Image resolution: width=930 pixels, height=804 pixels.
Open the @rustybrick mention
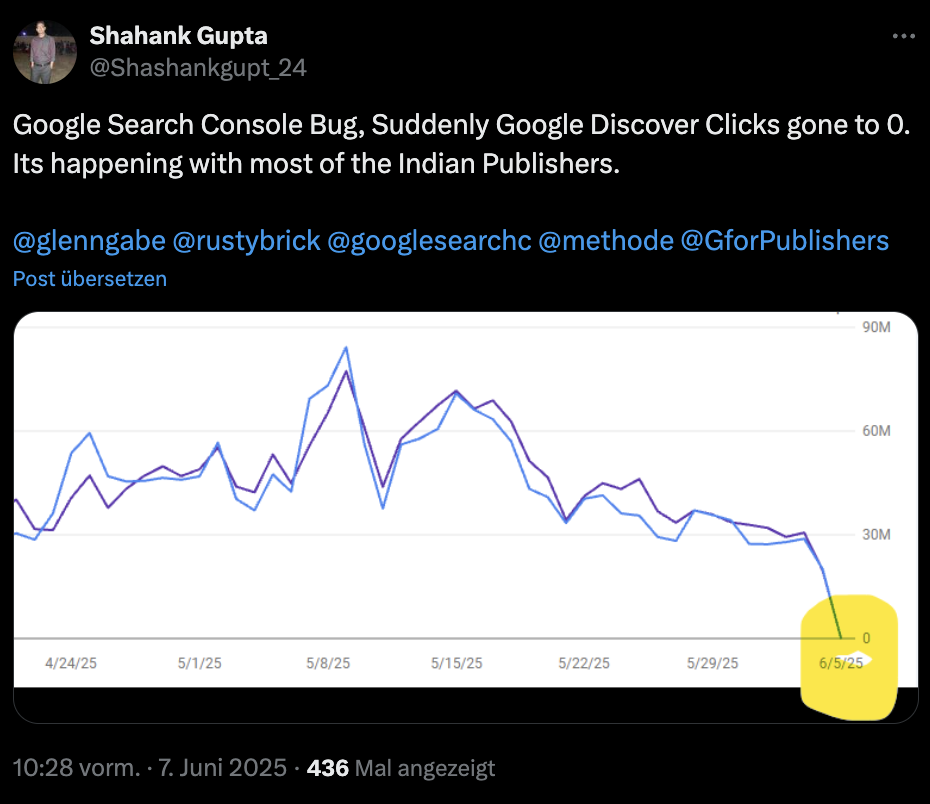click(246, 240)
